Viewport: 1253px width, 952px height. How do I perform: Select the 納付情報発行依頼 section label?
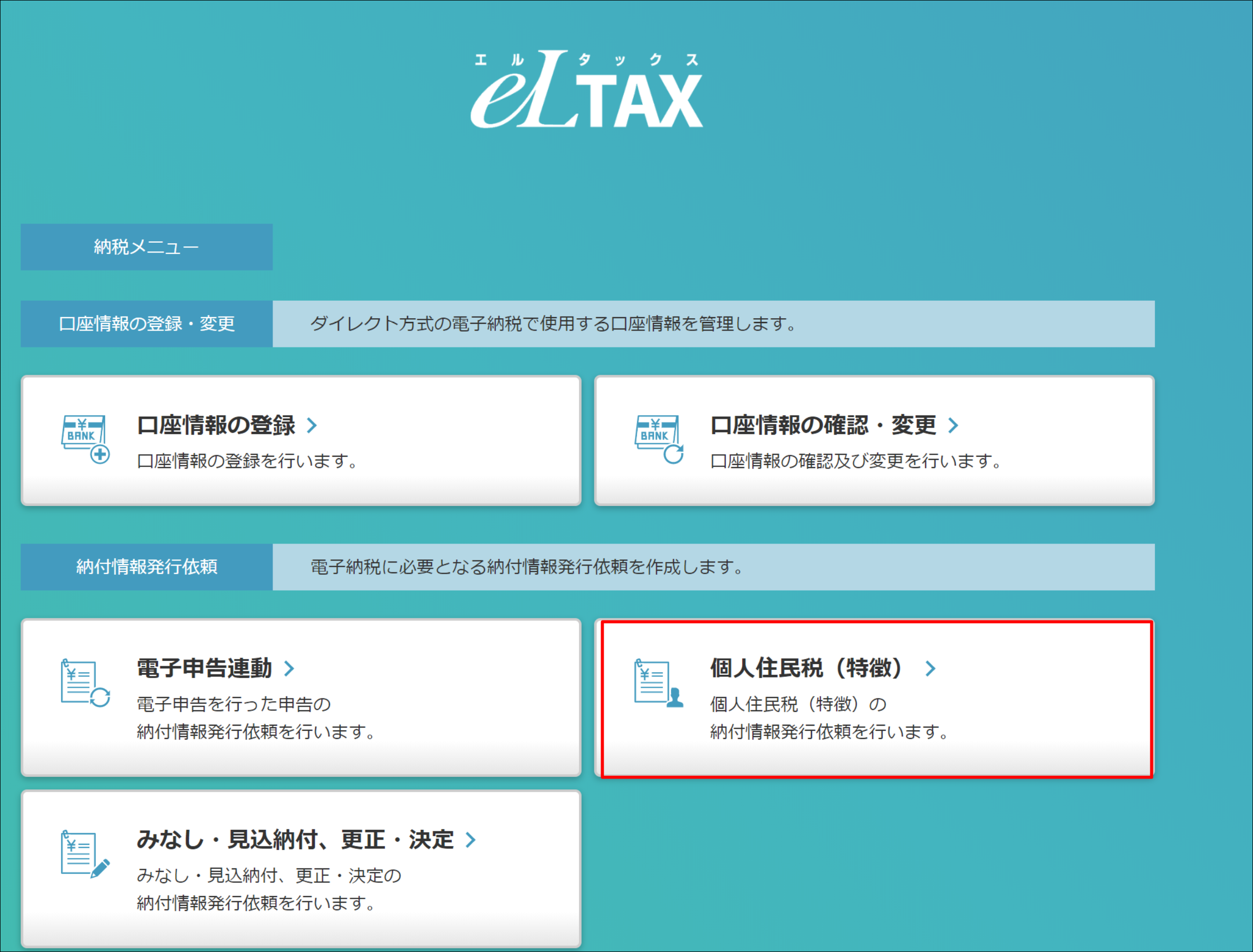tap(147, 567)
